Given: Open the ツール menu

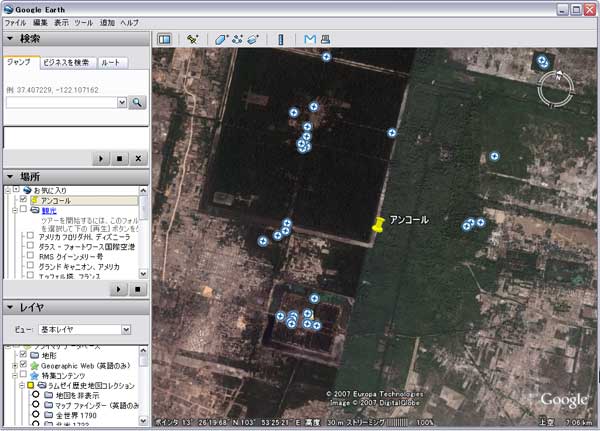Looking at the screenshot, I should tap(82, 22).
